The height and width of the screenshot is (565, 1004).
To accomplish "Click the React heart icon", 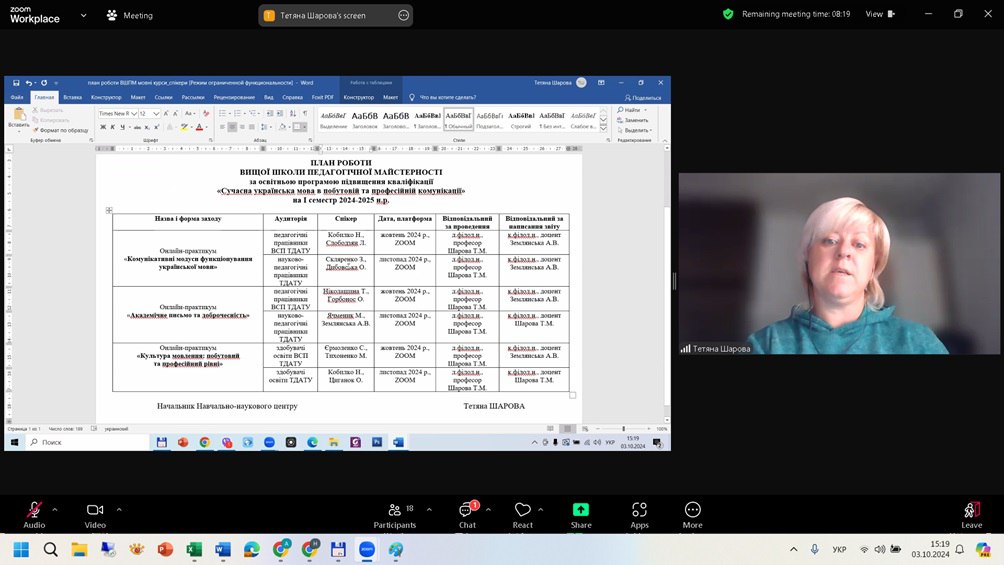I will tap(523, 514).
